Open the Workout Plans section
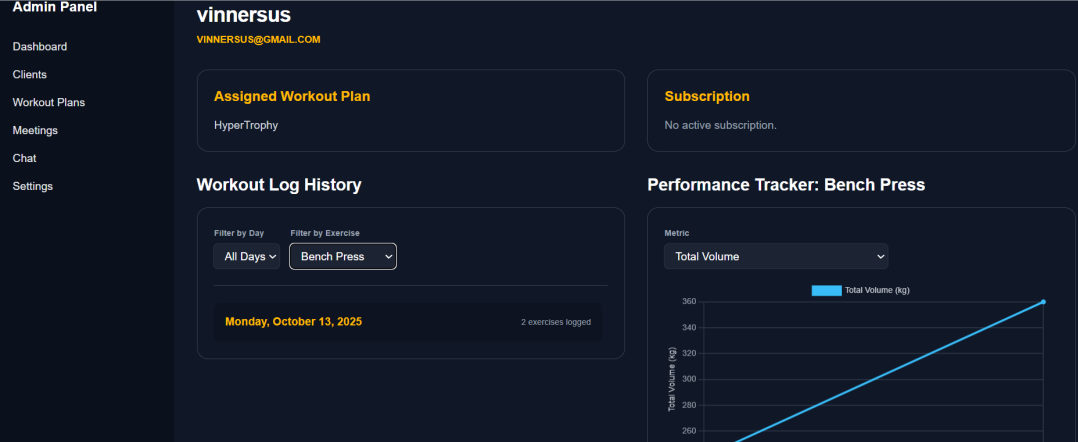 tap(49, 102)
